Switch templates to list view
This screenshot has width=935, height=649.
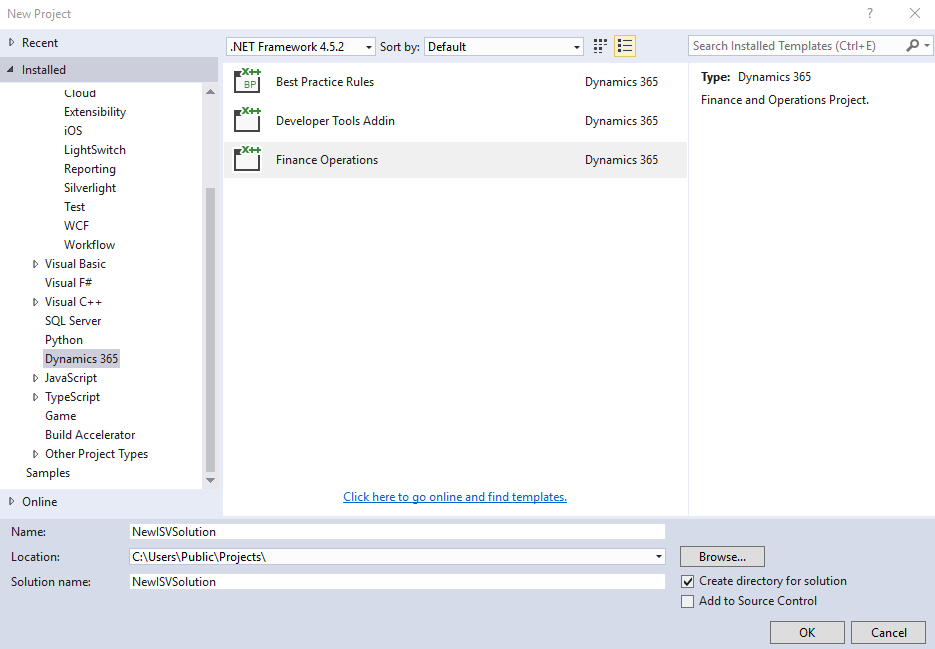click(x=625, y=45)
